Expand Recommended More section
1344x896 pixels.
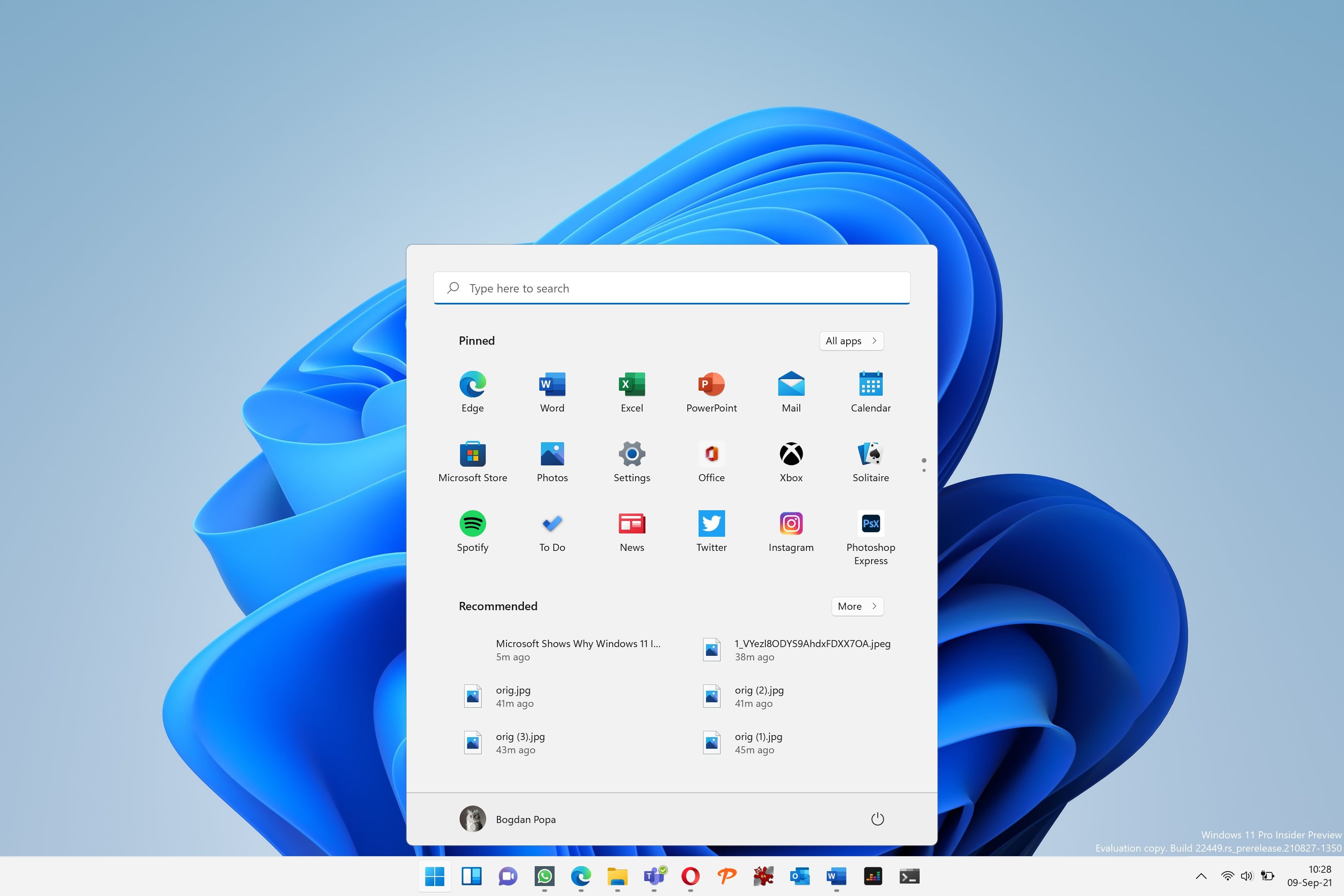tap(857, 606)
